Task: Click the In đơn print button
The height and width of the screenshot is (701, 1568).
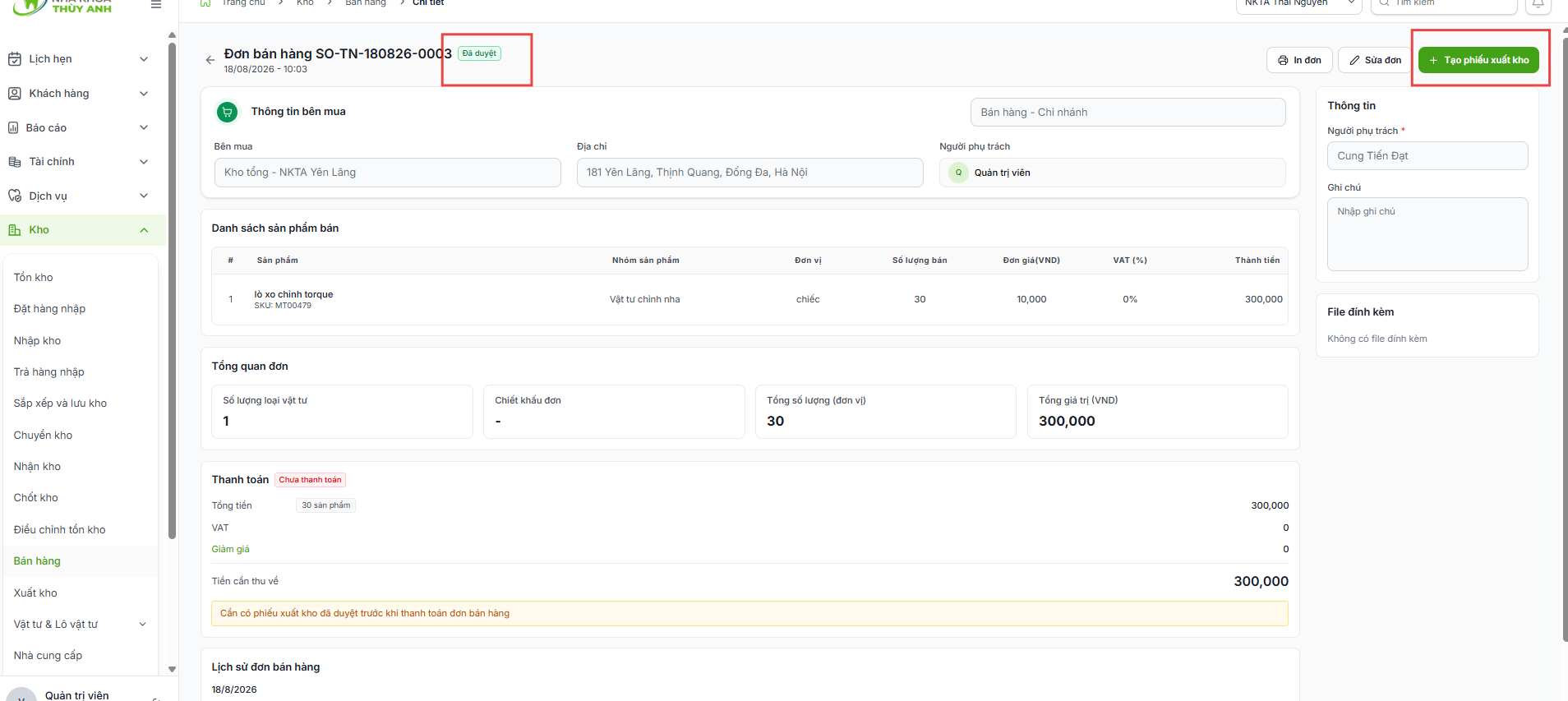Action: pyautogui.click(x=1299, y=60)
